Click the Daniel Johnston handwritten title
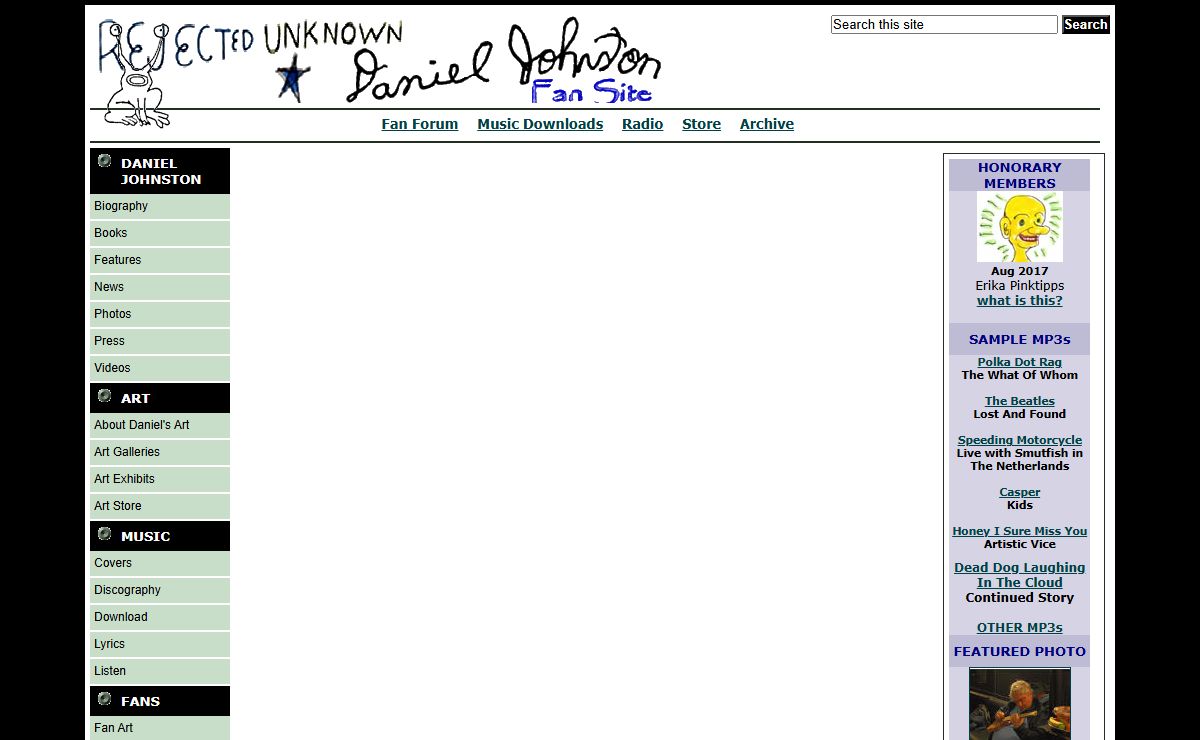The image size is (1200, 740). [x=503, y=62]
